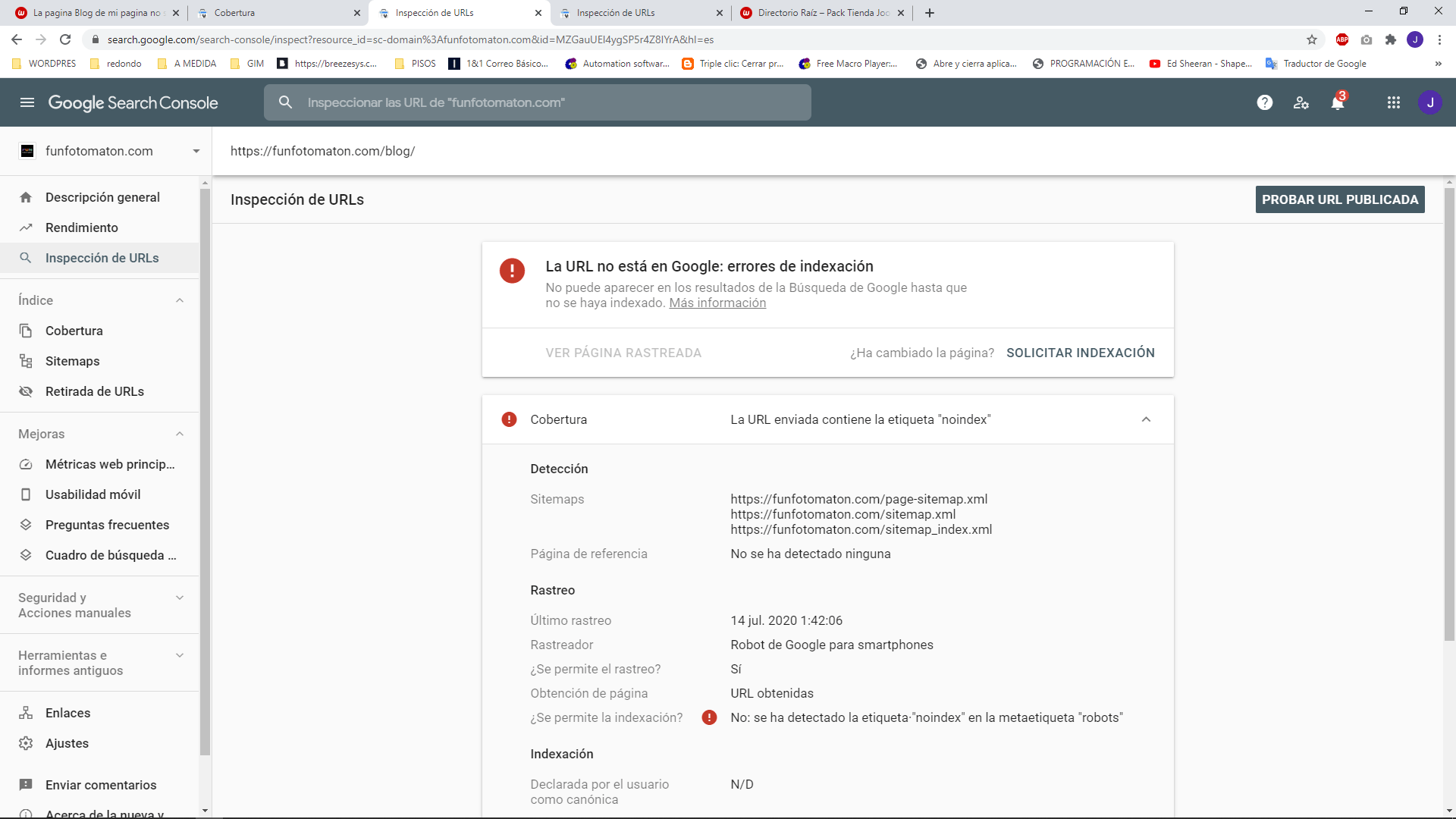Click the Retirada de URLs icon
Image resolution: width=1456 pixels, height=819 pixels.
click(x=26, y=391)
